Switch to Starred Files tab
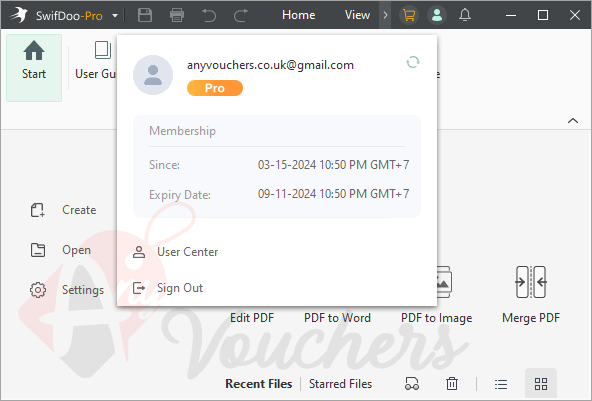The height and width of the screenshot is (401, 592). pos(341,384)
